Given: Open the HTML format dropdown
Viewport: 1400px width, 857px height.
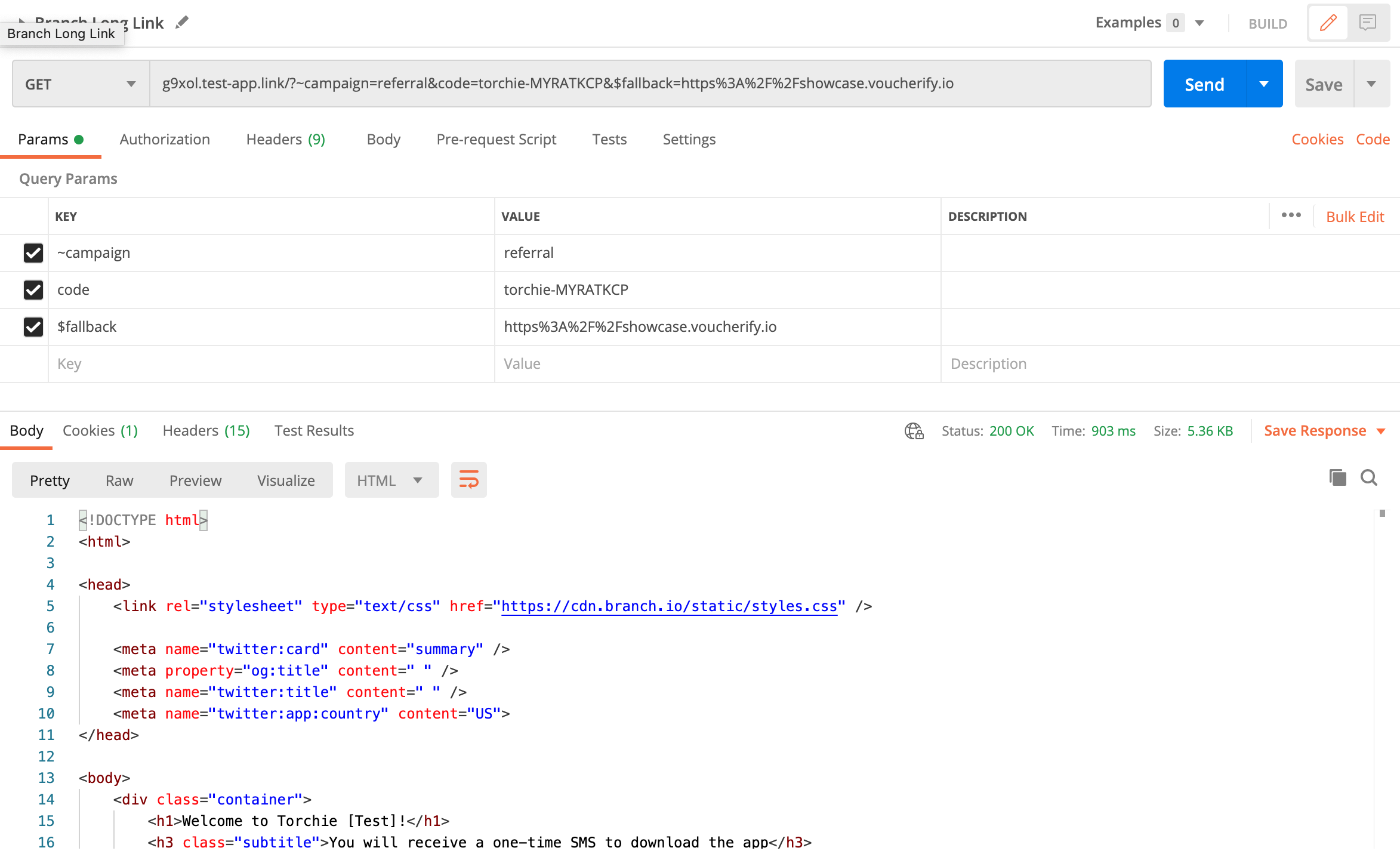Looking at the screenshot, I should point(391,480).
